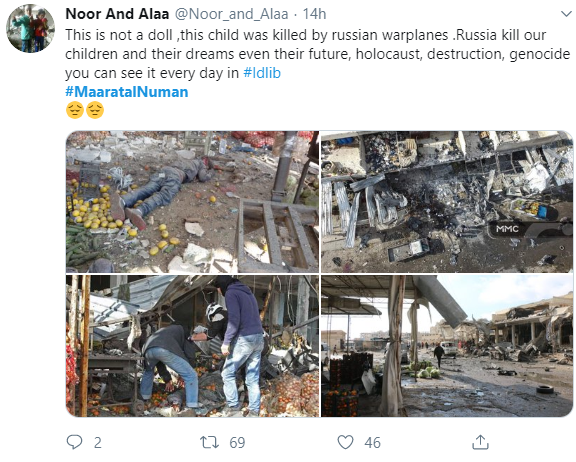Click the retweet count showing 69
Viewport: 576px width, 462px height.
237,443
